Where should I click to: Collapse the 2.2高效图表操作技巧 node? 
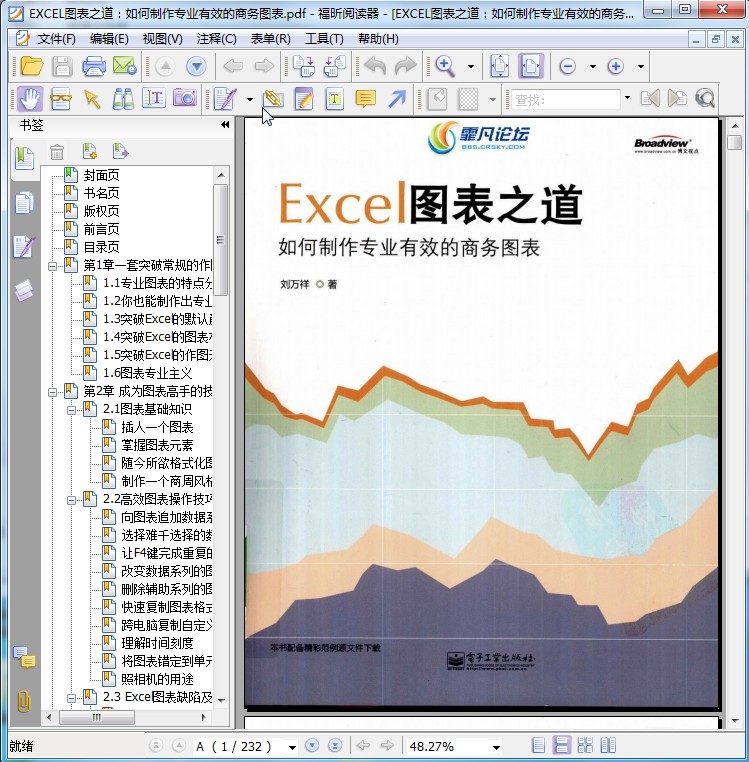[x=71, y=500]
